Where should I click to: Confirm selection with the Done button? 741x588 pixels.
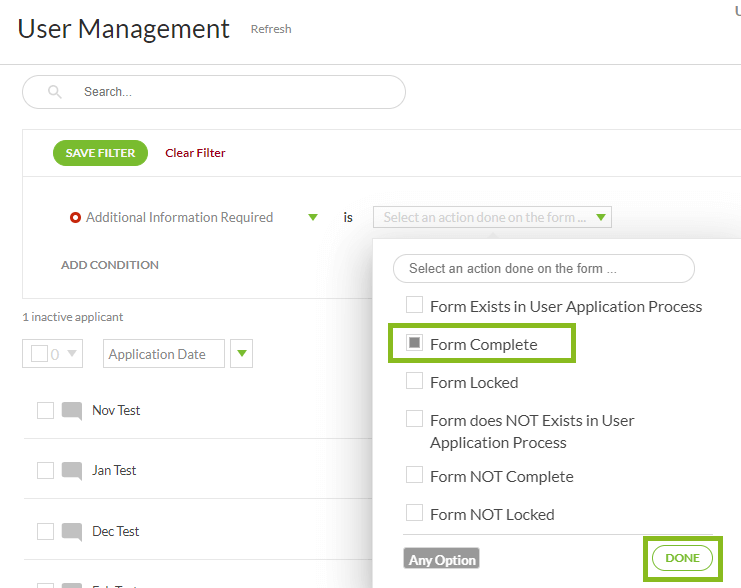coord(682,558)
